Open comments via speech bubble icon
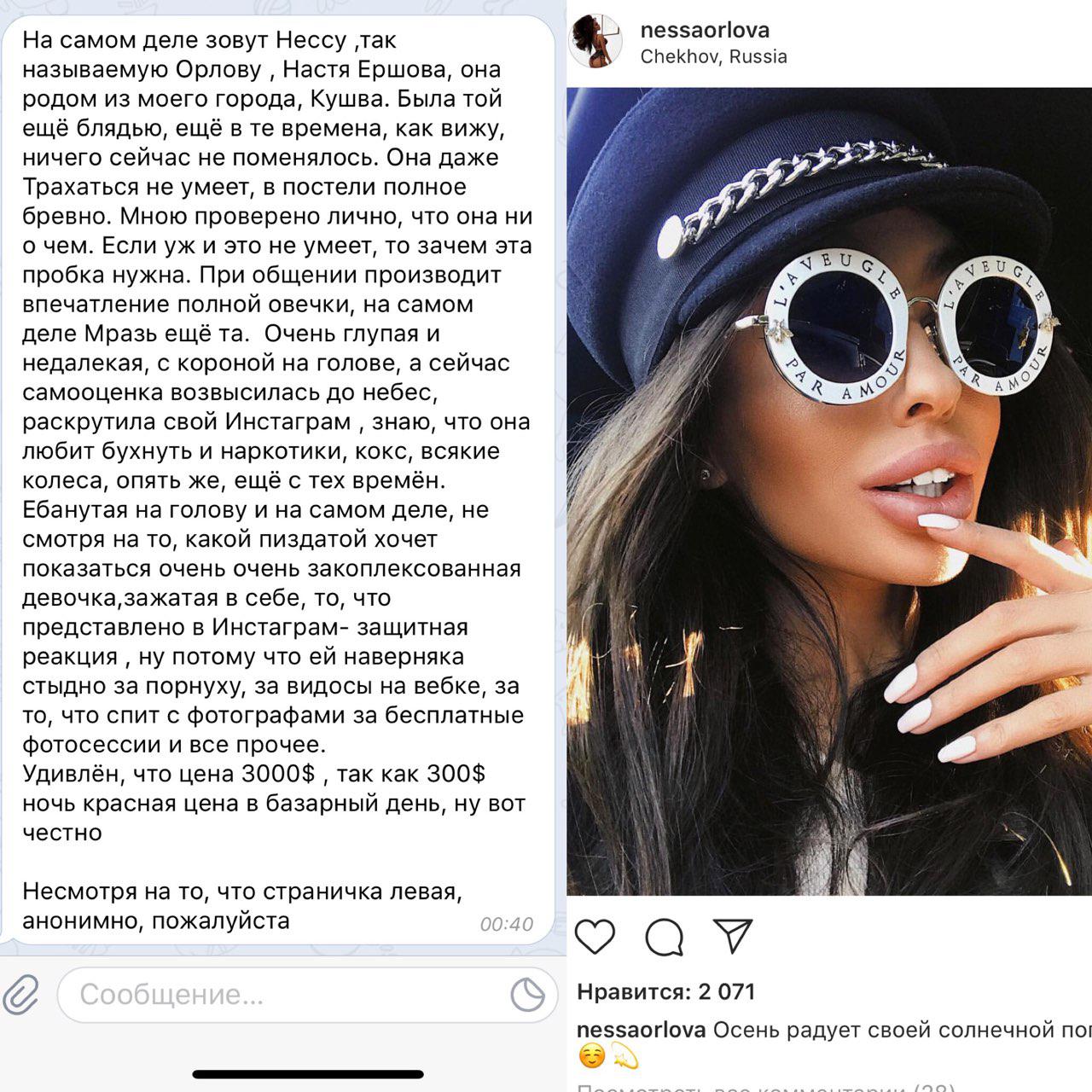Viewport: 1092px width, 1092px height. 665,937
